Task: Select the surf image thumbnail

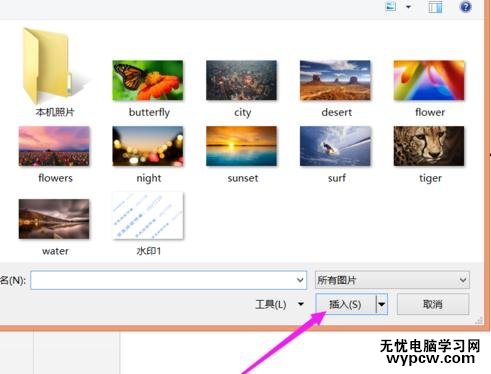Action: click(x=335, y=146)
